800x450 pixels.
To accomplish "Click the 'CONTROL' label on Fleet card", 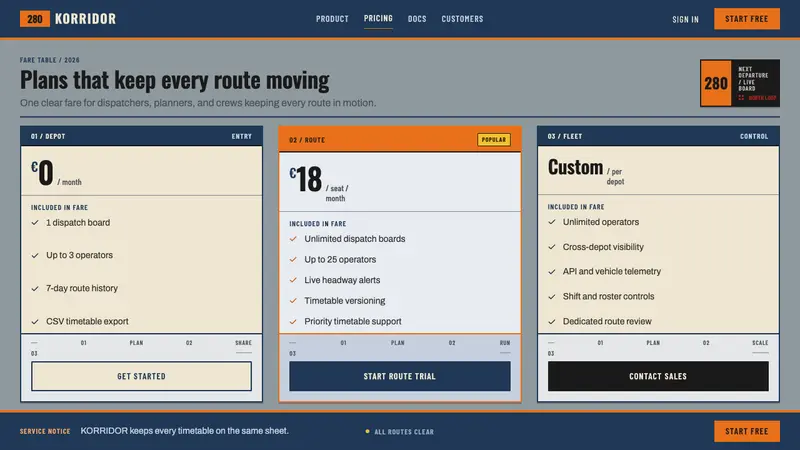I will (754, 136).
